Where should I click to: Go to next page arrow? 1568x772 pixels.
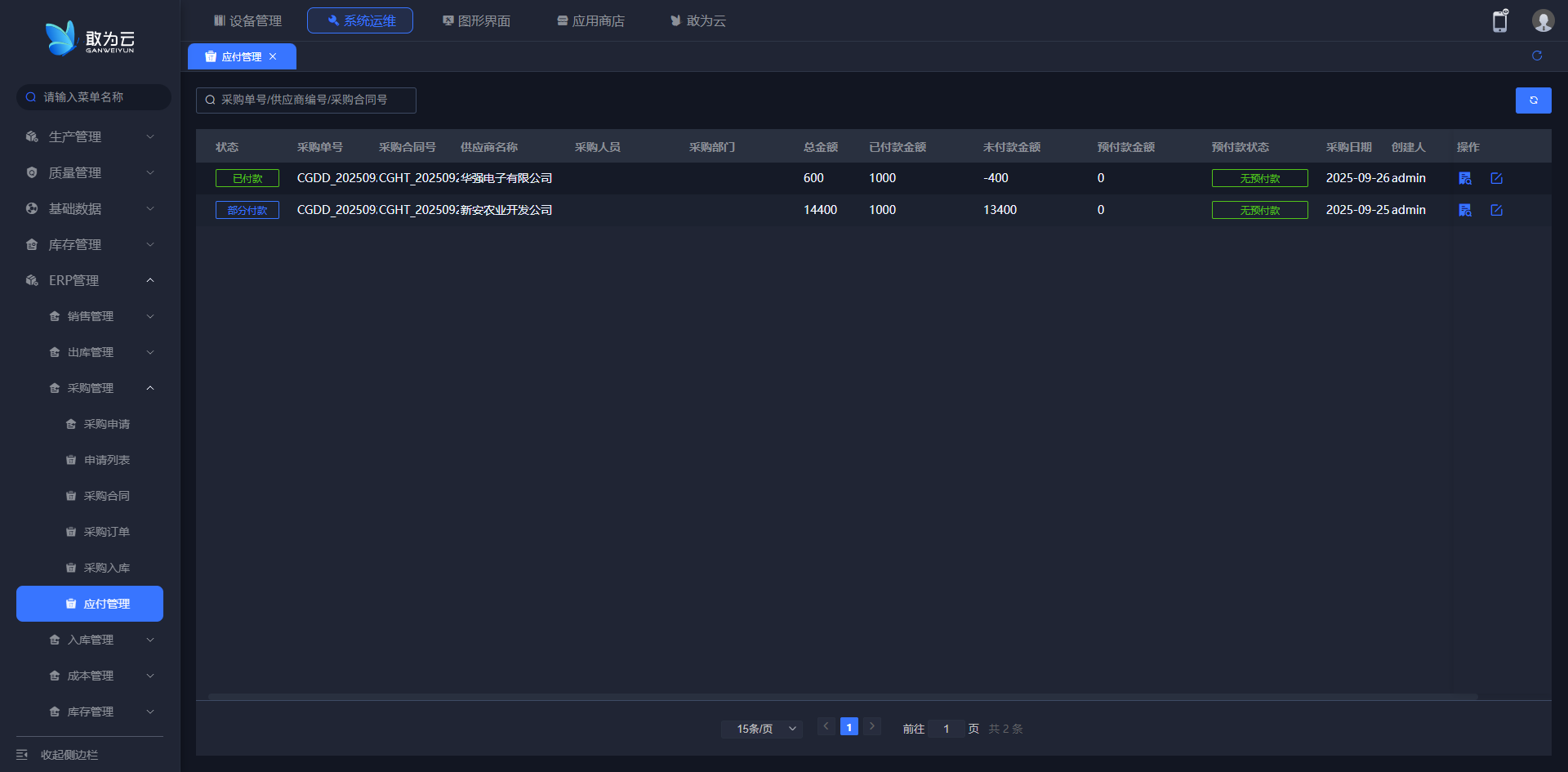(872, 726)
